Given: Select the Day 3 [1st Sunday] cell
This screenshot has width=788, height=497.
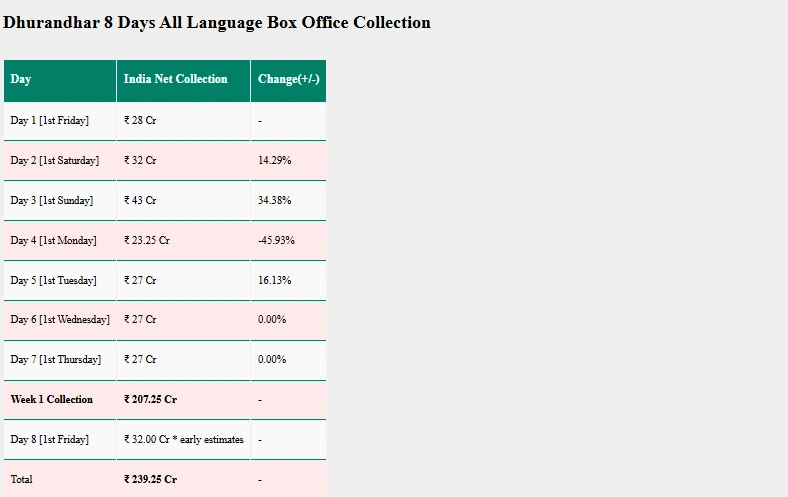Looking at the screenshot, I should click(52, 201).
